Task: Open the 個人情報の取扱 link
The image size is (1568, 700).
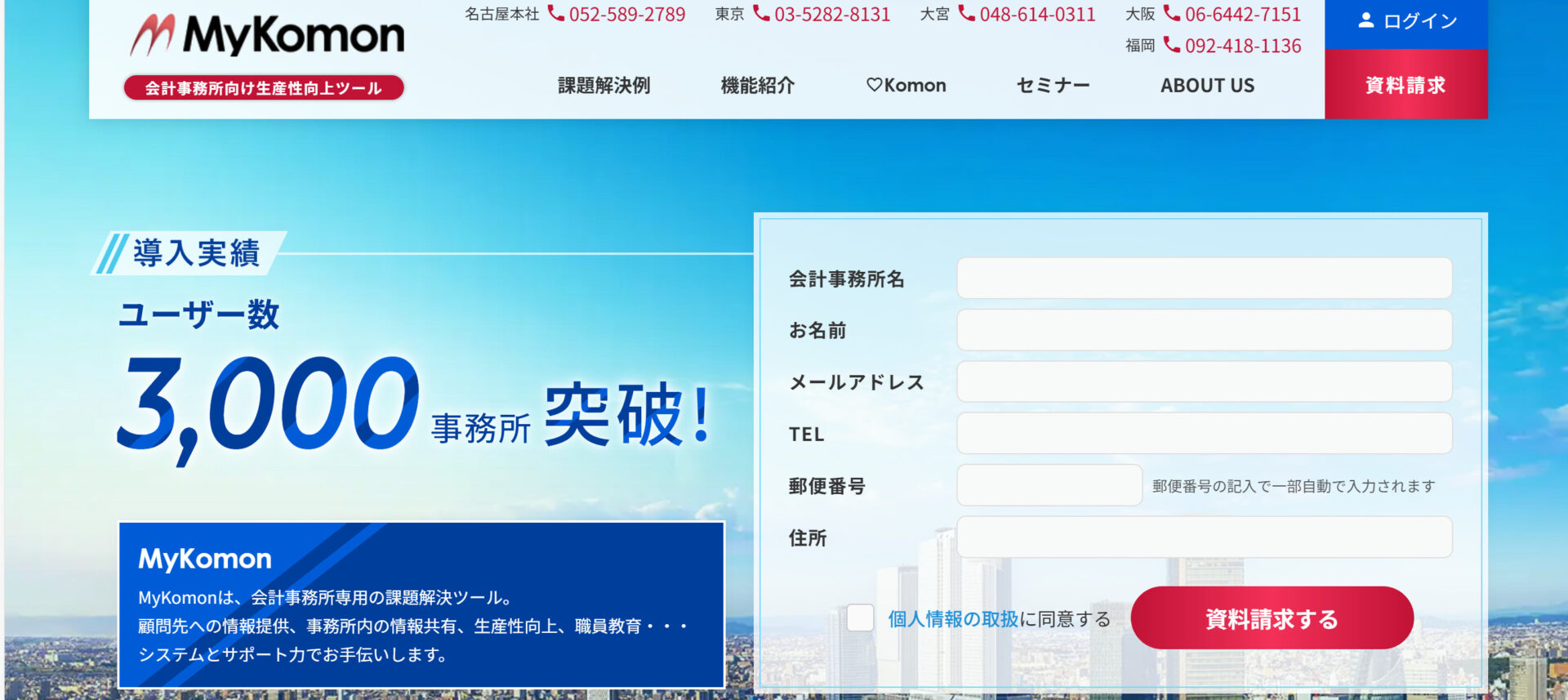Action: click(953, 618)
